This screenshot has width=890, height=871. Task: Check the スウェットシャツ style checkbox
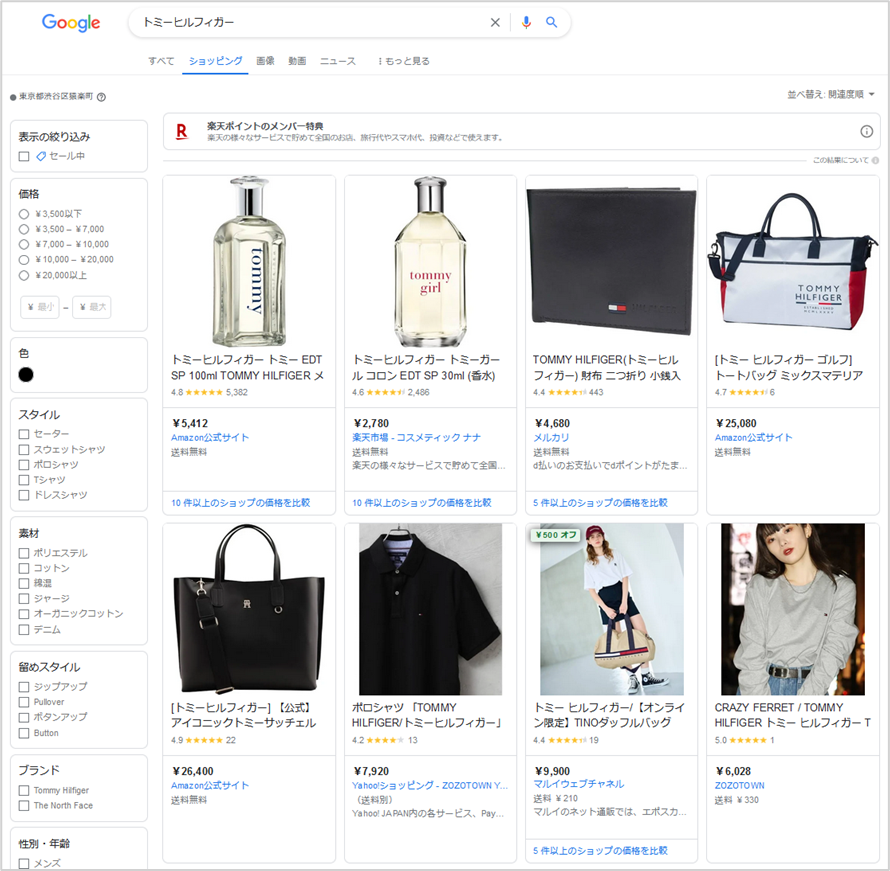tap(24, 449)
